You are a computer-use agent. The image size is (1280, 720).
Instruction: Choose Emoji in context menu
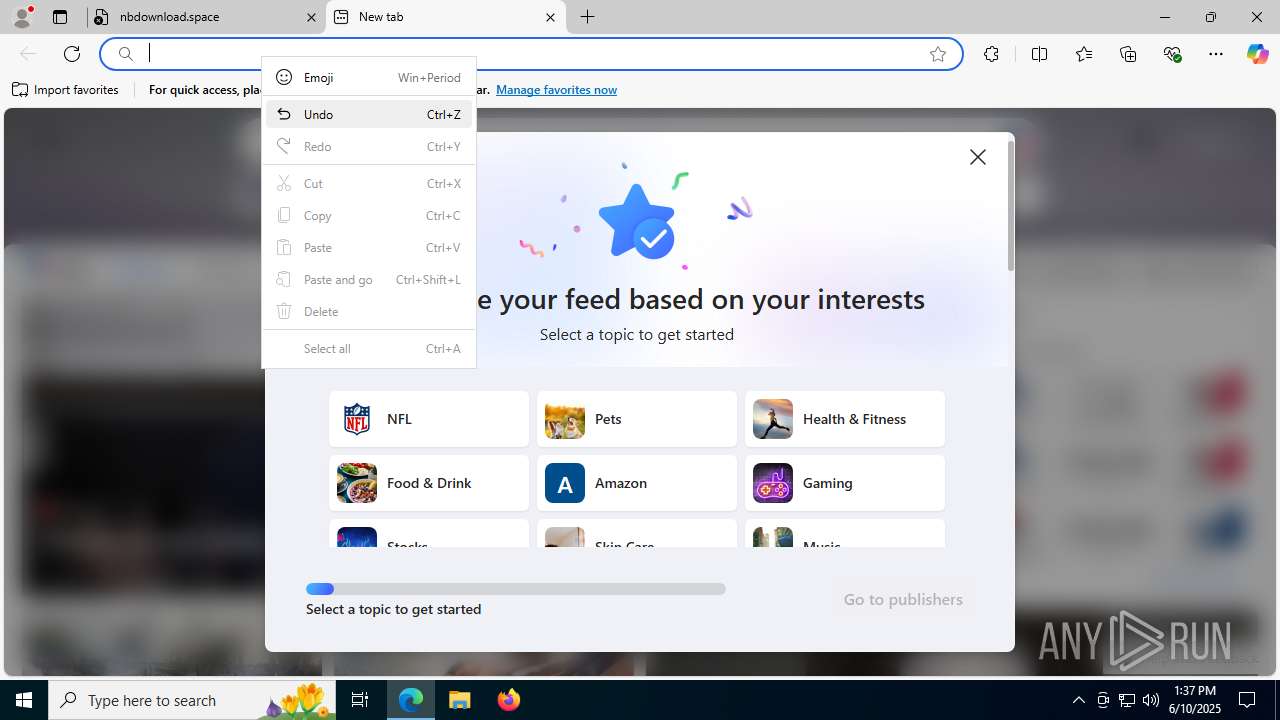[369, 77]
